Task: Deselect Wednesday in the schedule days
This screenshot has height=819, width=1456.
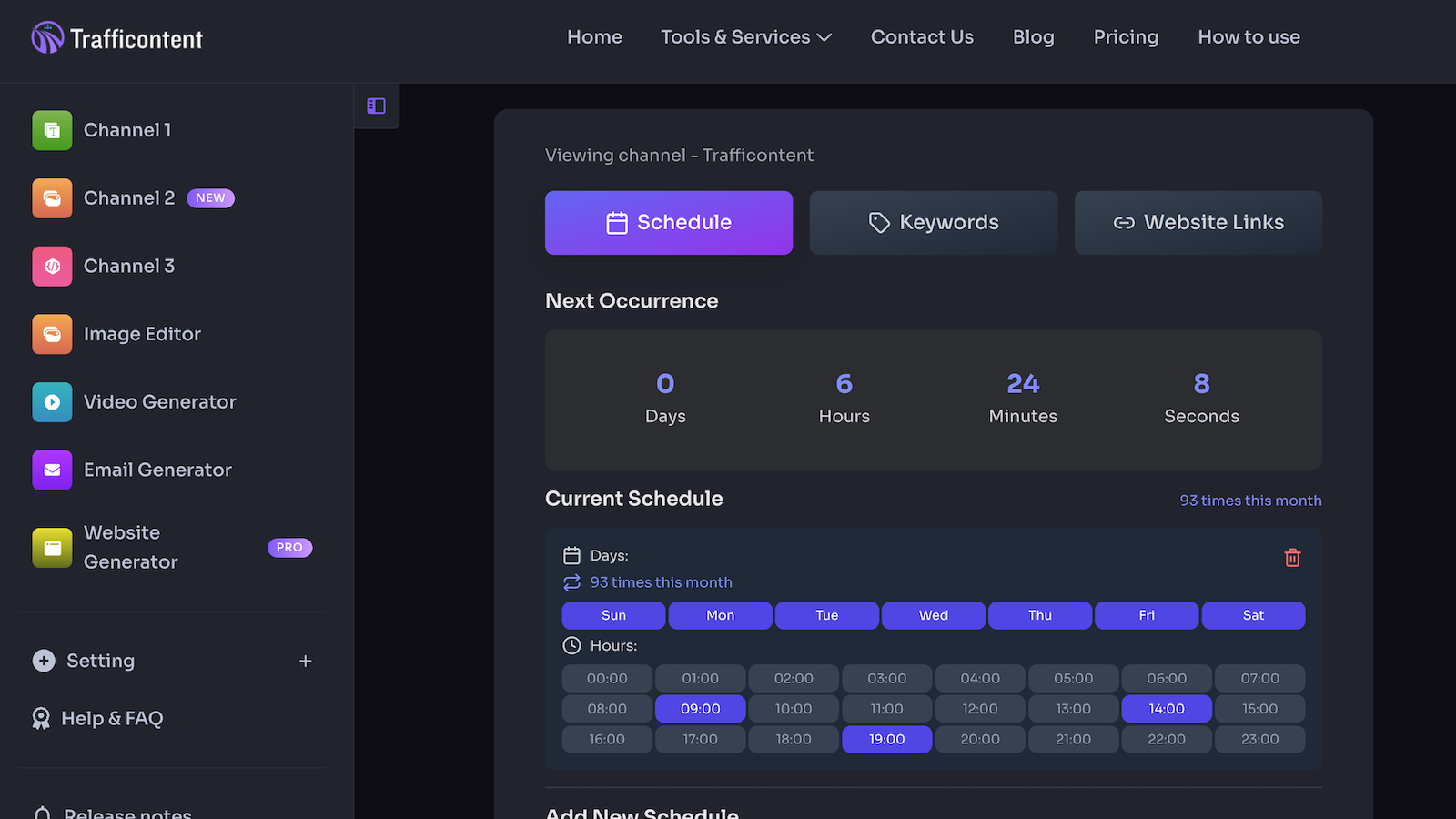Action: pos(933,615)
